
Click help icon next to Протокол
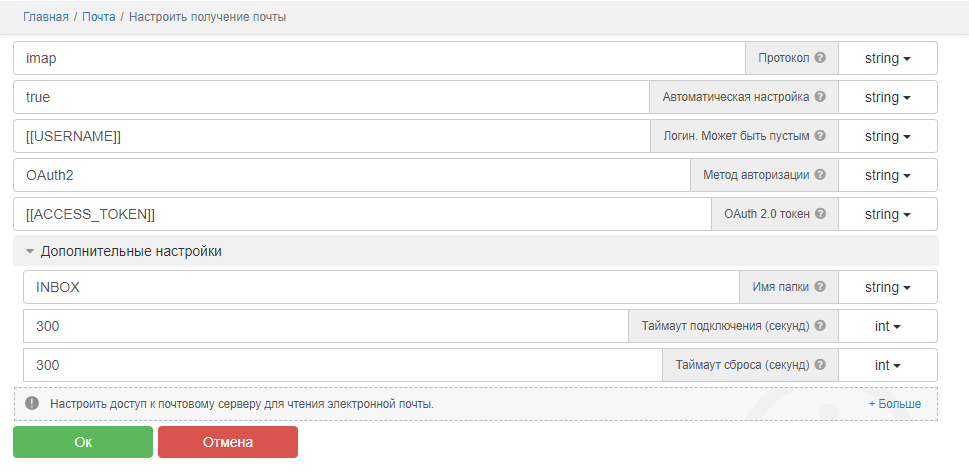point(820,58)
